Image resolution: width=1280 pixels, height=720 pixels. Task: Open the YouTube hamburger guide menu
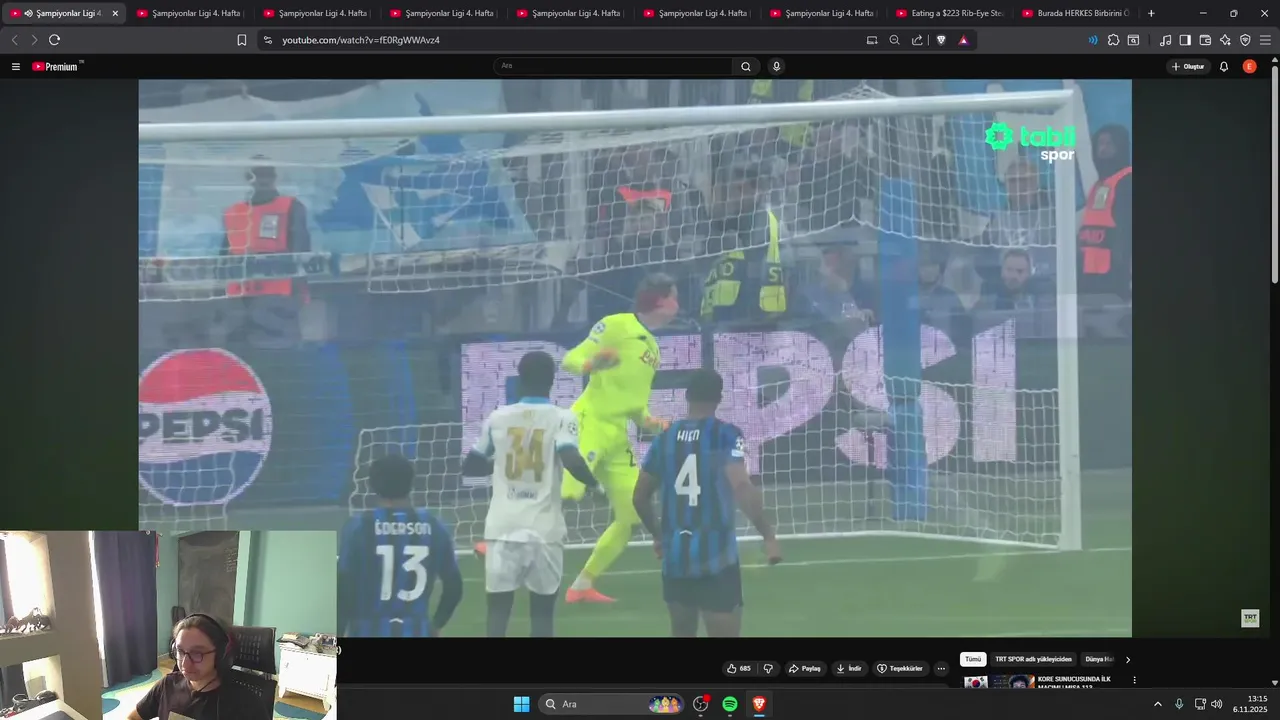click(x=15, y=67)
